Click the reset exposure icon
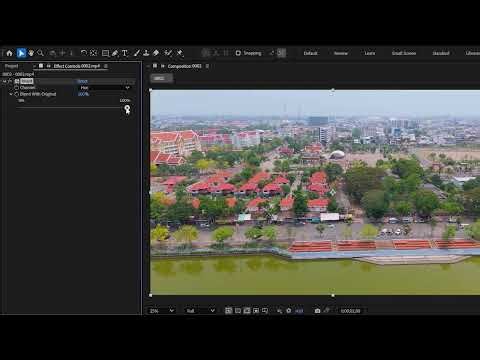Viewport: 480px width, 360px height. point(289,311)
